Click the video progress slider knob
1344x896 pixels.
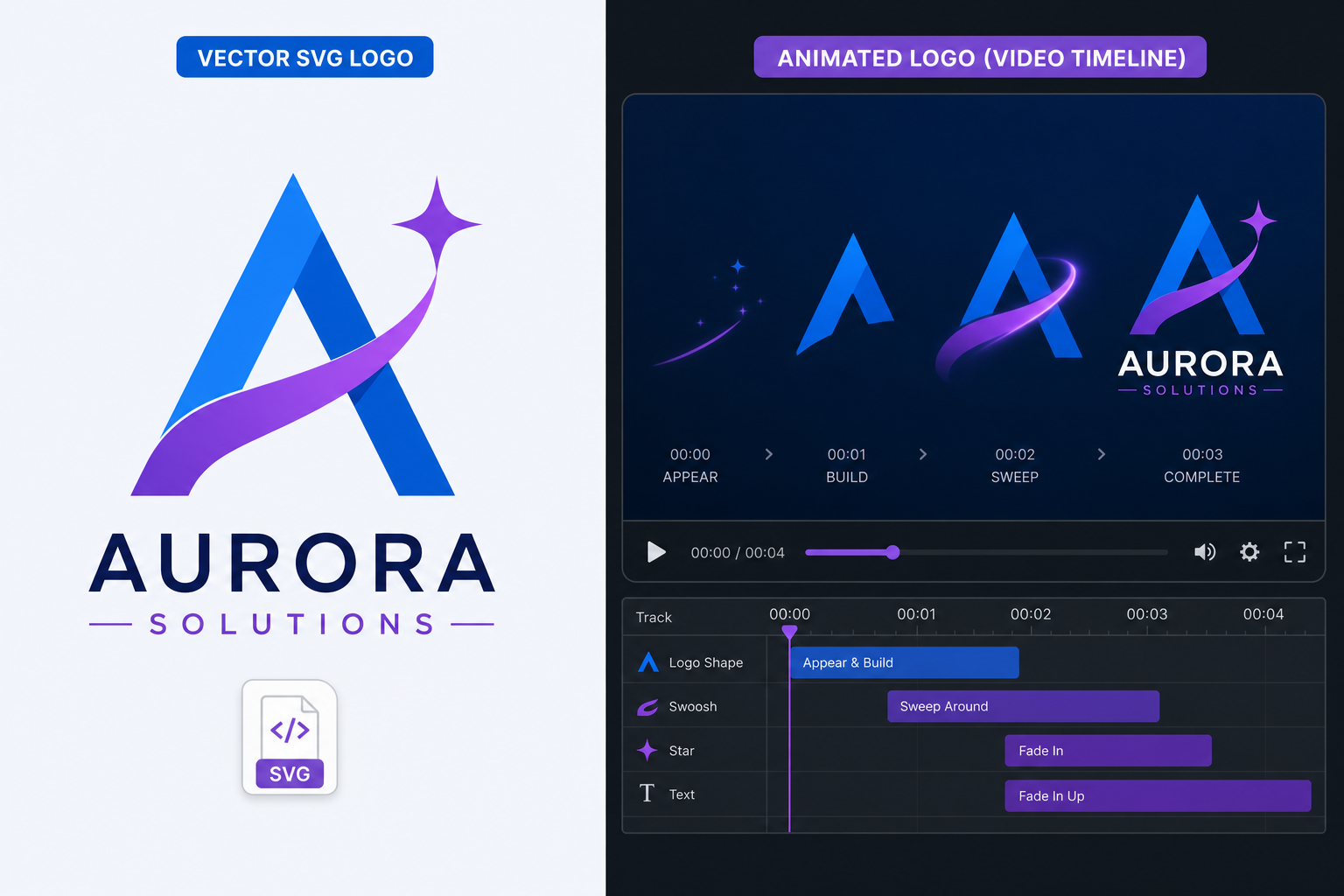coord(892,552)
